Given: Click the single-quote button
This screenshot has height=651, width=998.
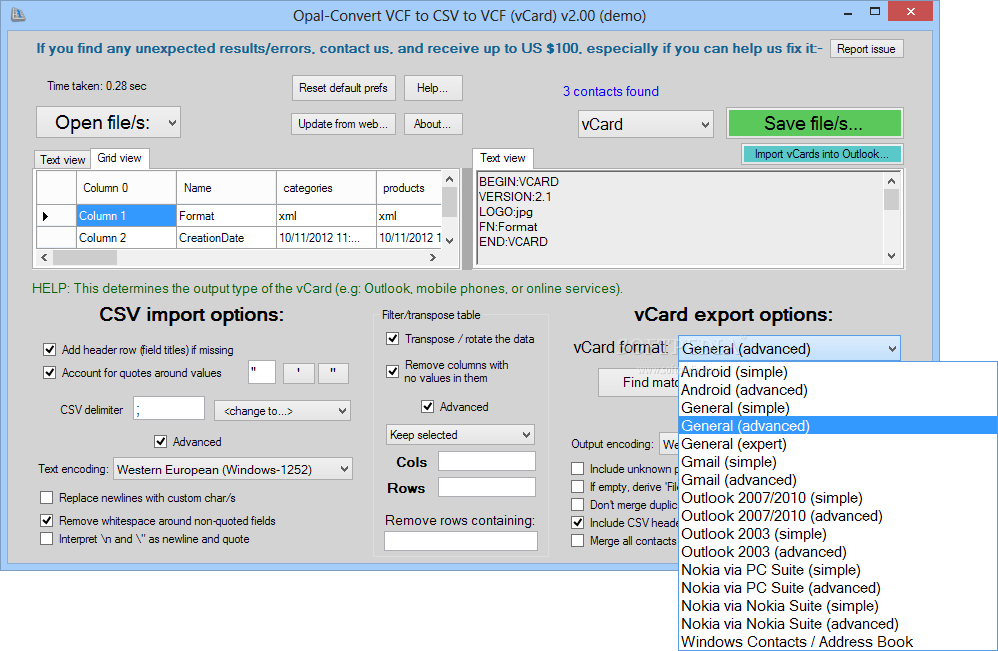Looking at the screenshot, I should [x=299, y=374].
